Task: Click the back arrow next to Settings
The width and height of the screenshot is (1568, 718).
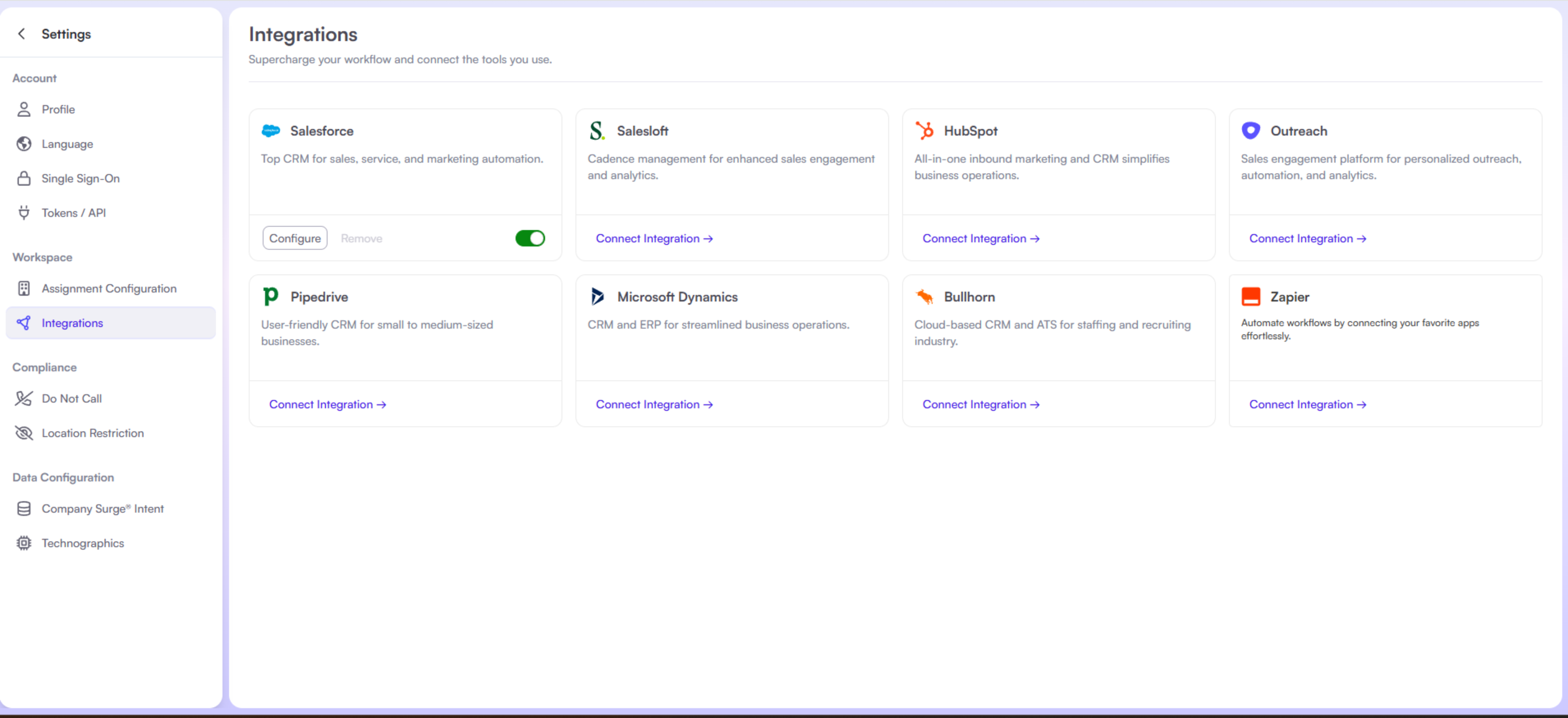Action: (22, 34)
